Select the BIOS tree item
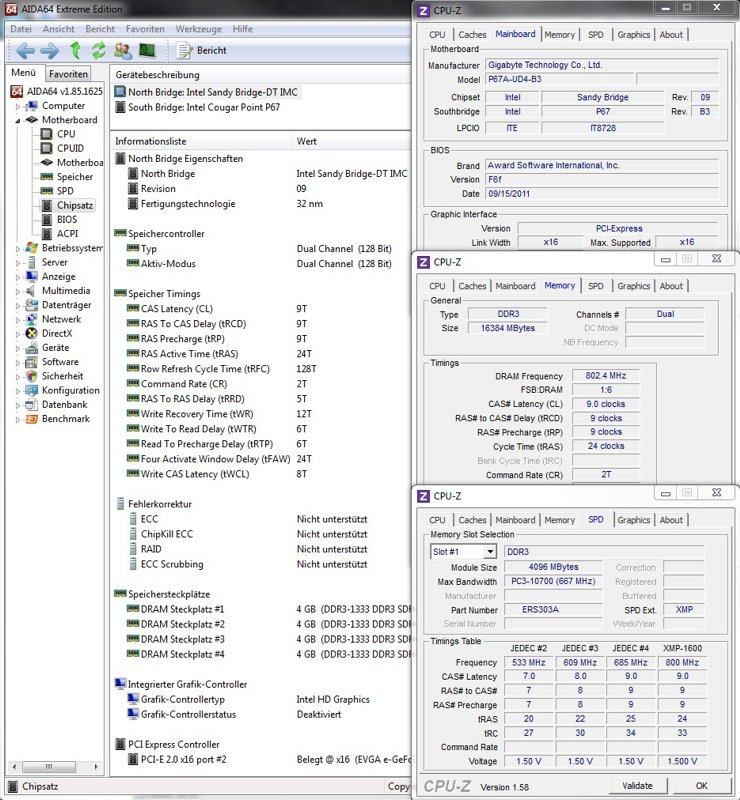This screenshot has width=740, height=800. (67, 220)
